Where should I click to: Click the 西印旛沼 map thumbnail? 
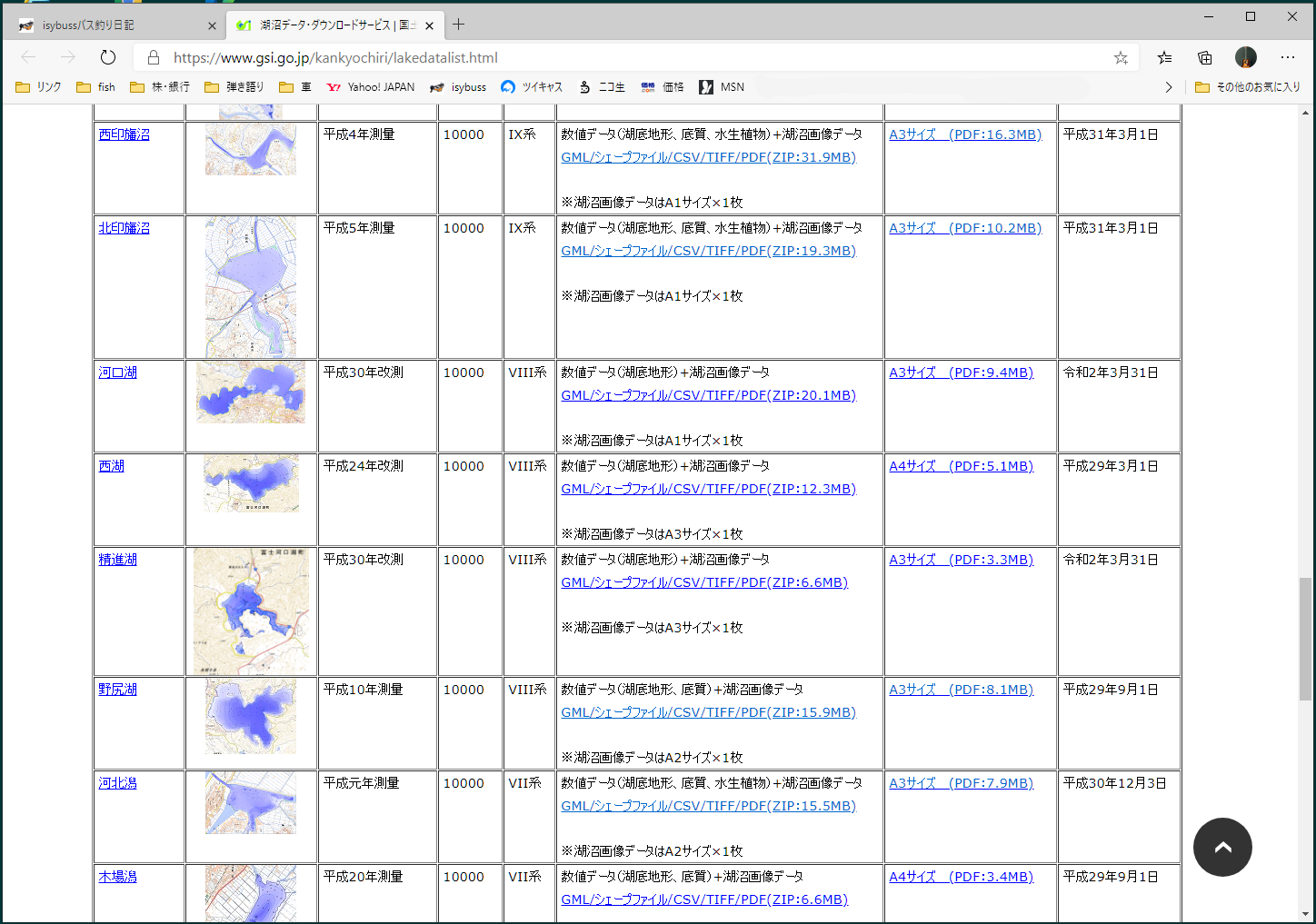251,149
